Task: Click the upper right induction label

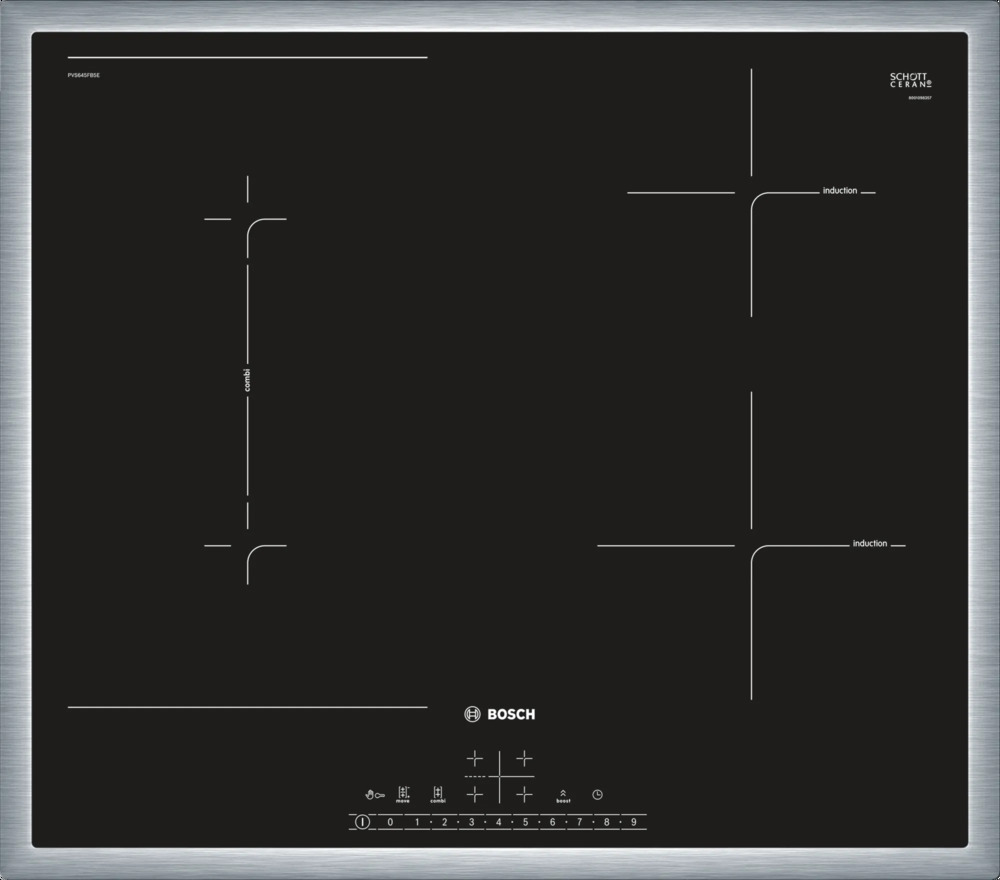Action: click(840, 191)
